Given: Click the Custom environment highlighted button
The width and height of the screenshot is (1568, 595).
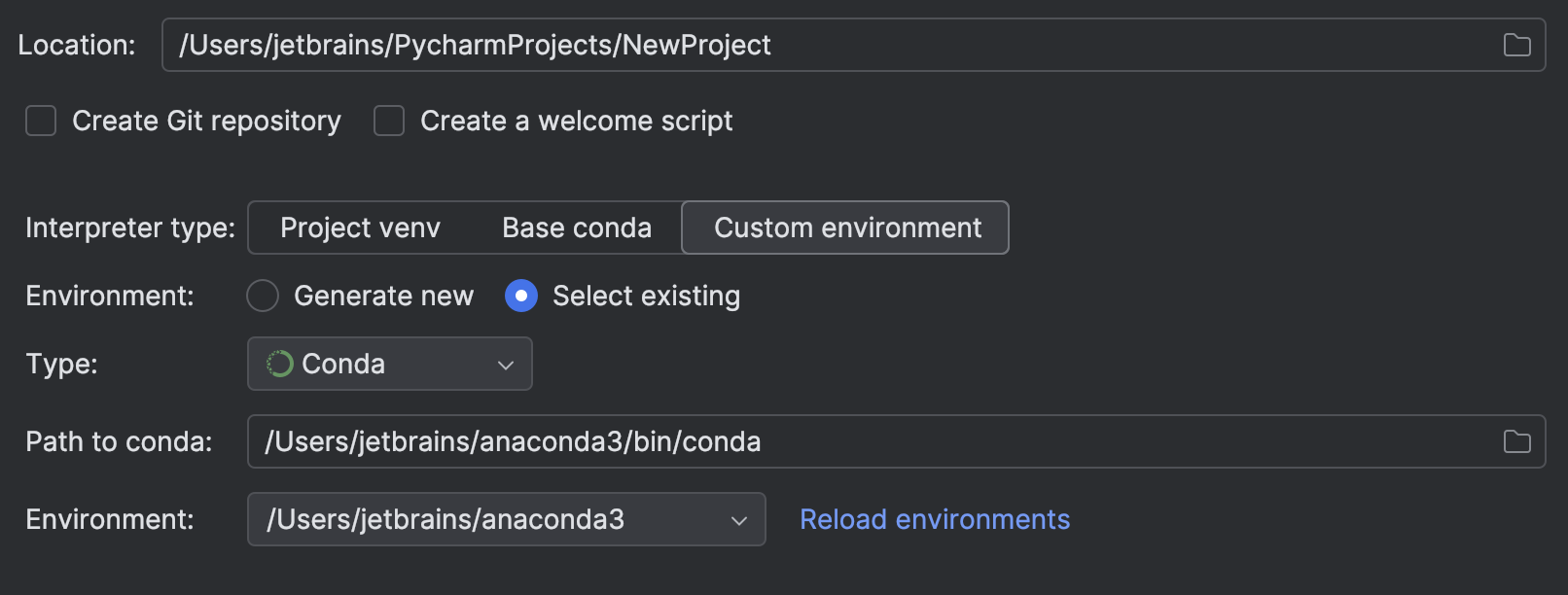Looking at the screenshot, I should pyautogui.click(x=845, y=227).
